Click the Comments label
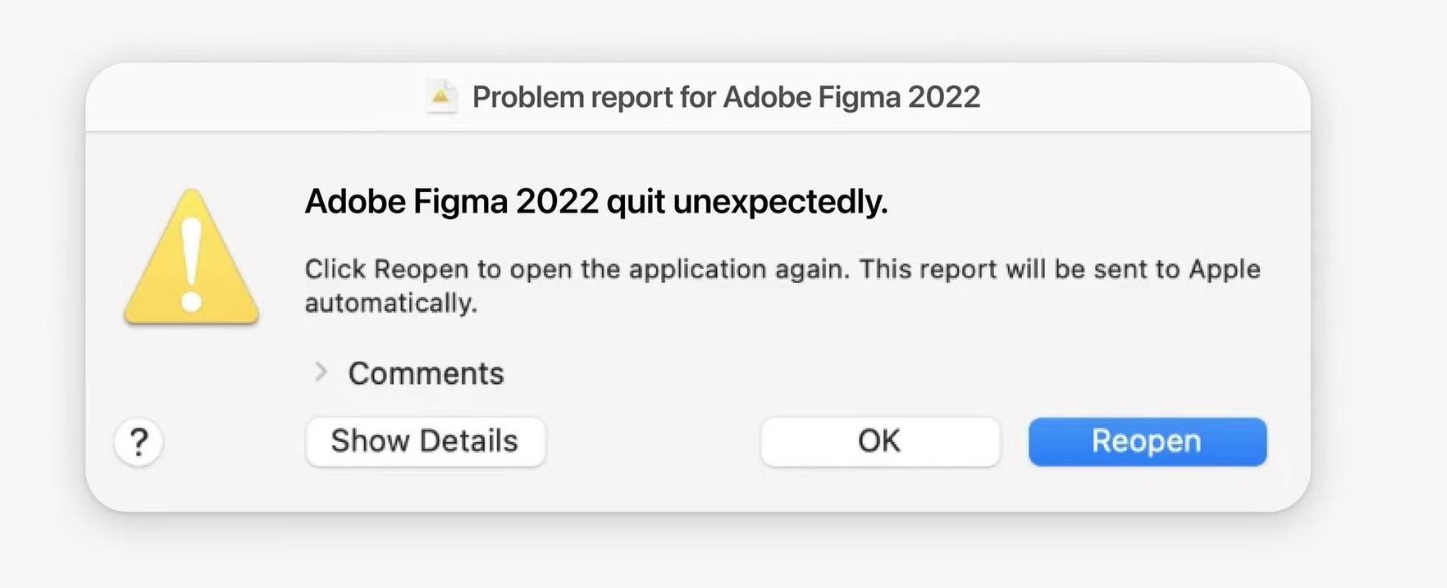1447x588 pixels. (x=426, y=373)
